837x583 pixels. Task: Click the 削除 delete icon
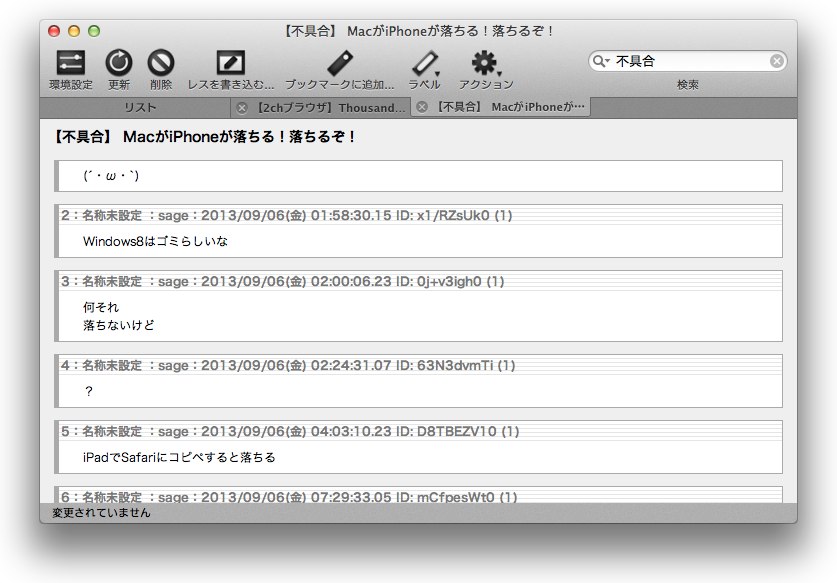tap(161, 63)
